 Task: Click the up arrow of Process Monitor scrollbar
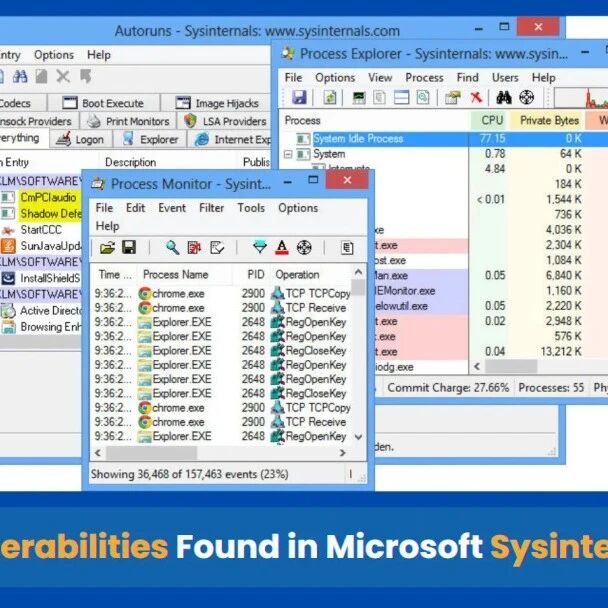(358, 273)
